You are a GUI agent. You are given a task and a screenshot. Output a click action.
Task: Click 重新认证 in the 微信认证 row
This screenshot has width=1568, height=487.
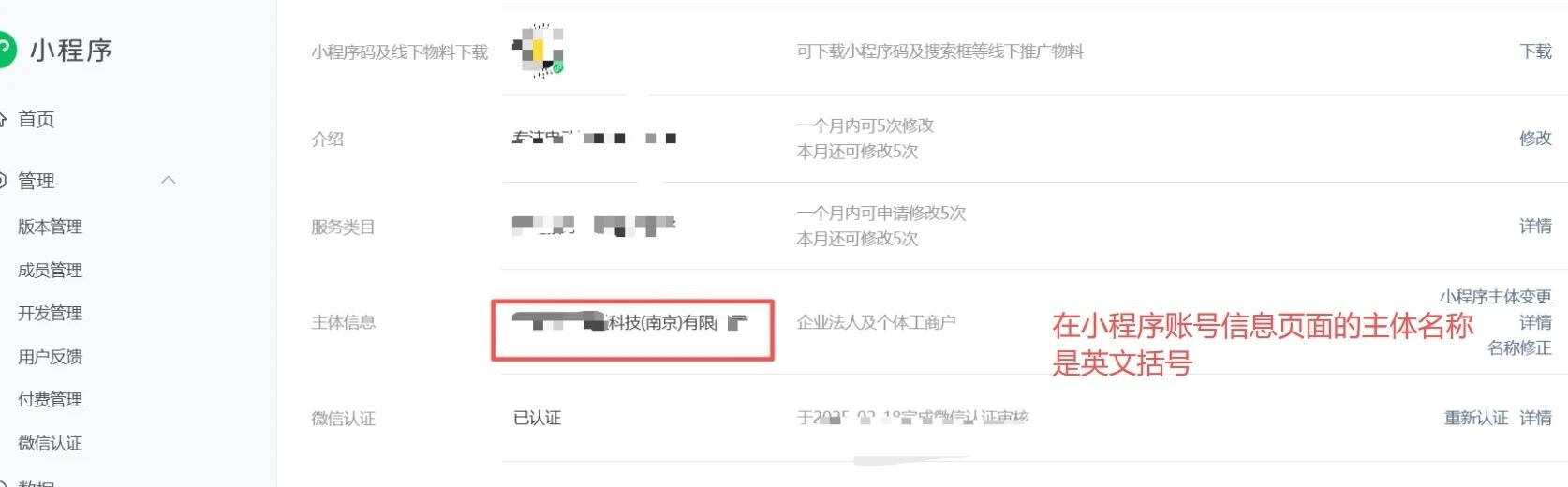coord(1476,418)
